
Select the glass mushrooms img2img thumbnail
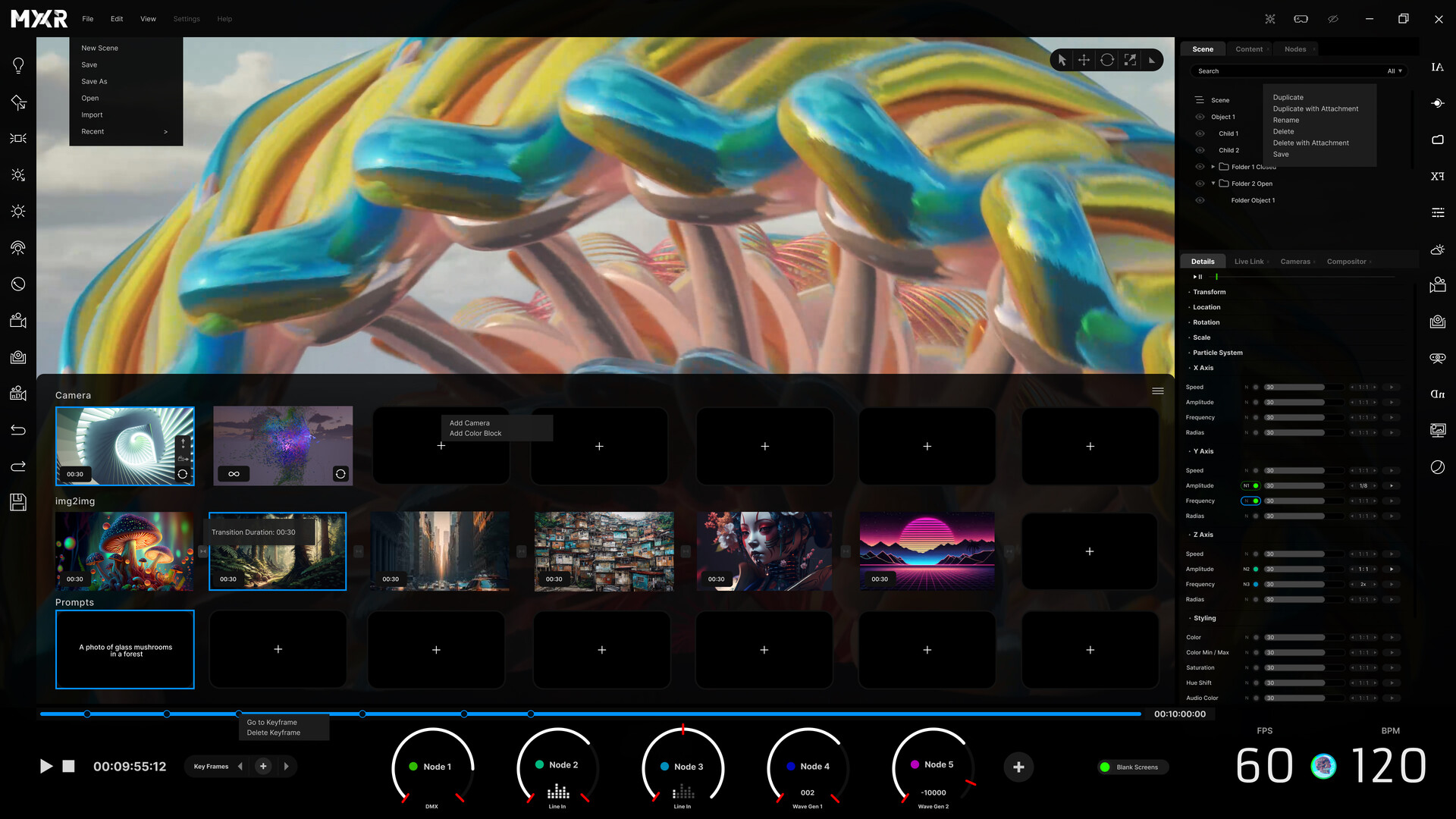[124, 551]
